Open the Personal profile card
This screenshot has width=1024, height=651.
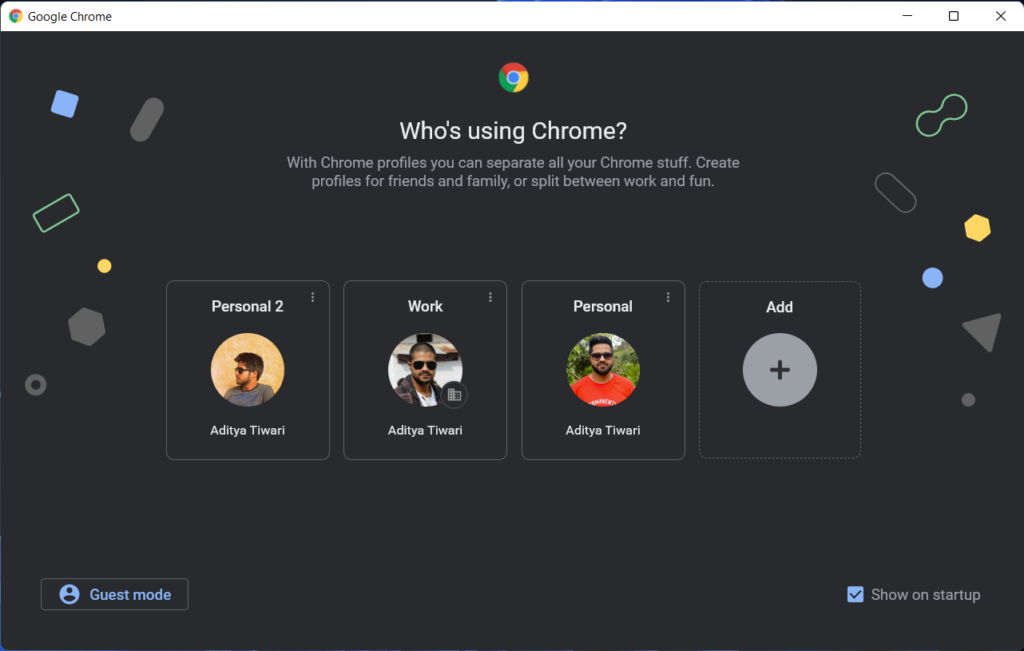tap(602, 370)
